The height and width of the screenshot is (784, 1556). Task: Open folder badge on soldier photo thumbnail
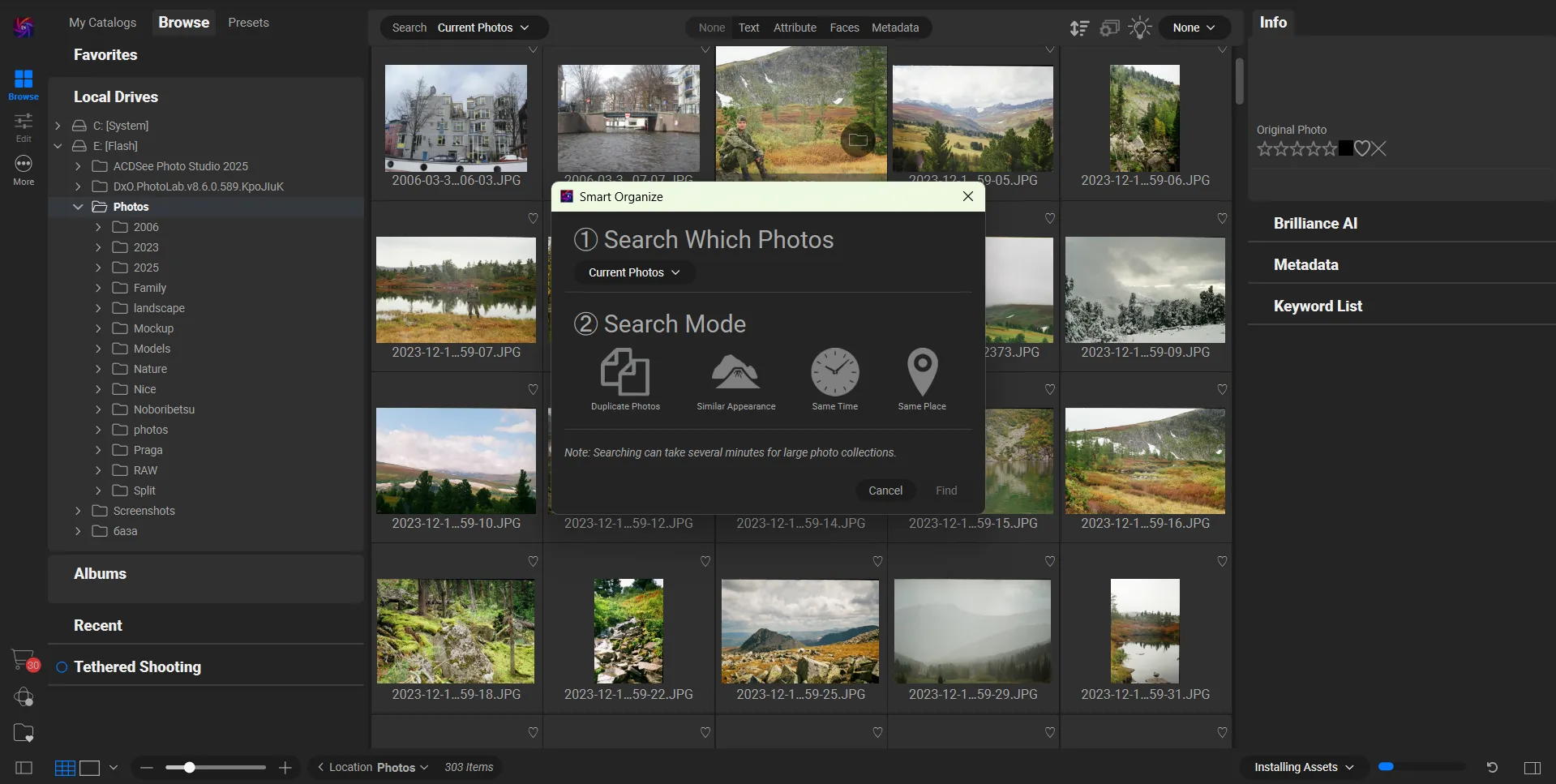tap(858, 140)
